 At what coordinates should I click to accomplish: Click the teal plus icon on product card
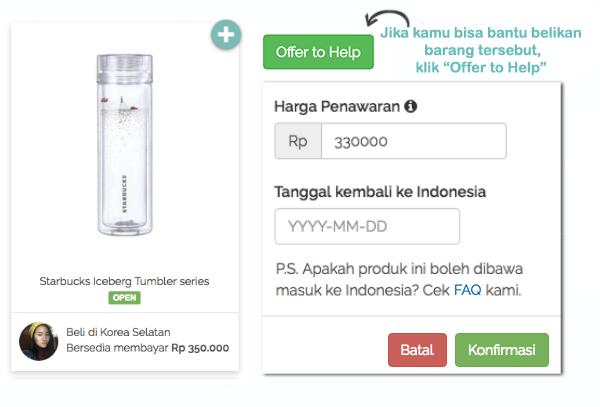tap(226, 35)
